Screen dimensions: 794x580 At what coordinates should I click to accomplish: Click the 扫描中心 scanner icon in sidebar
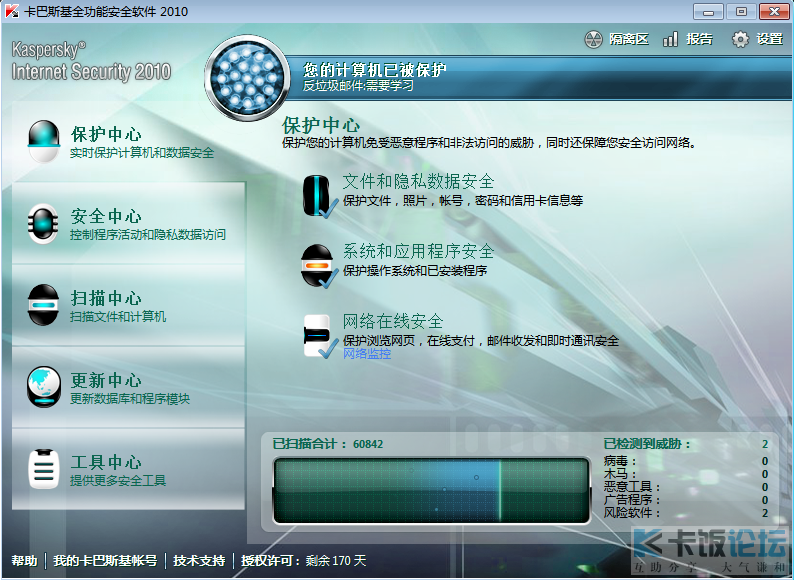(44, 305)
